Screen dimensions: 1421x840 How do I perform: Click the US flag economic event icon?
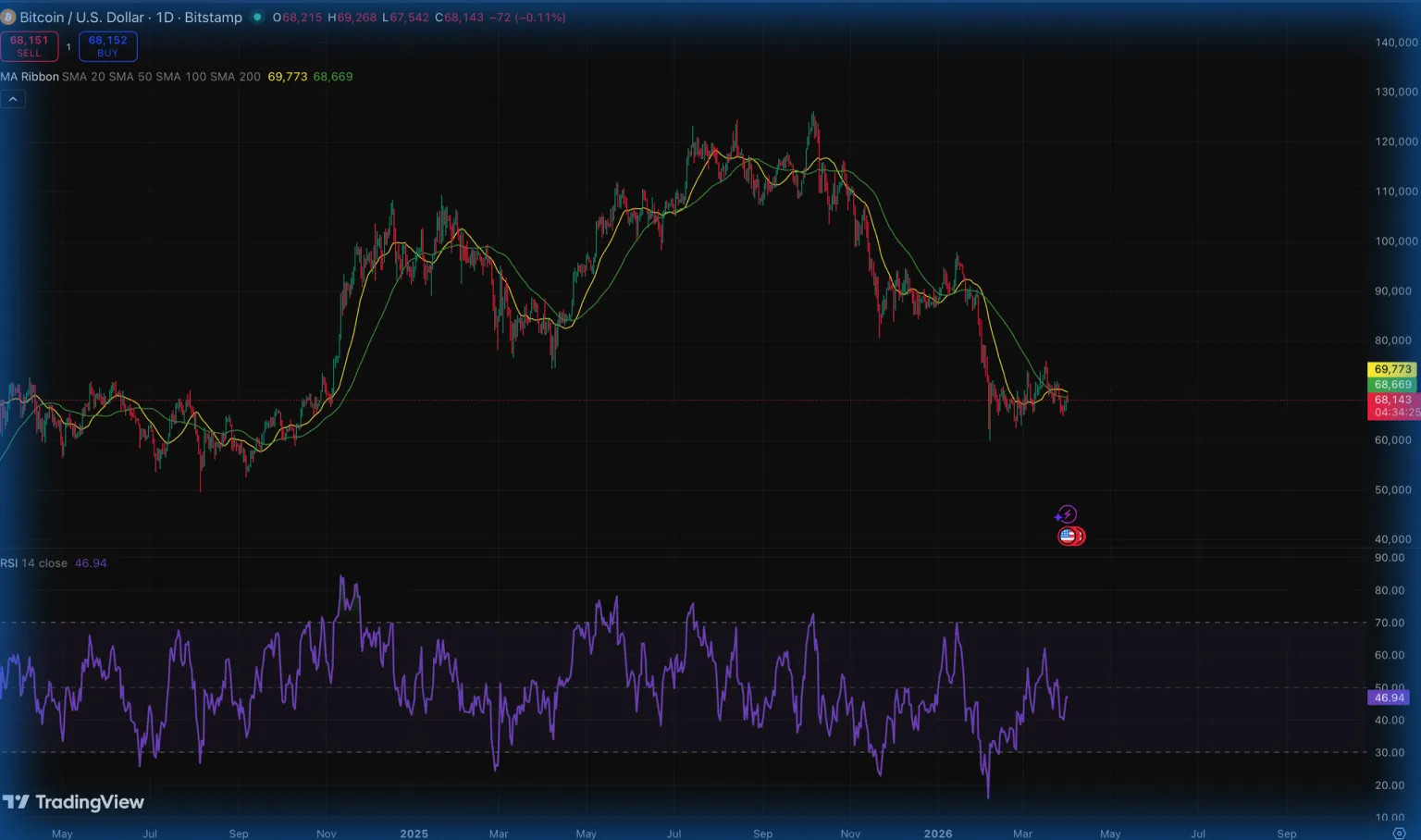tap(1069, 536)
